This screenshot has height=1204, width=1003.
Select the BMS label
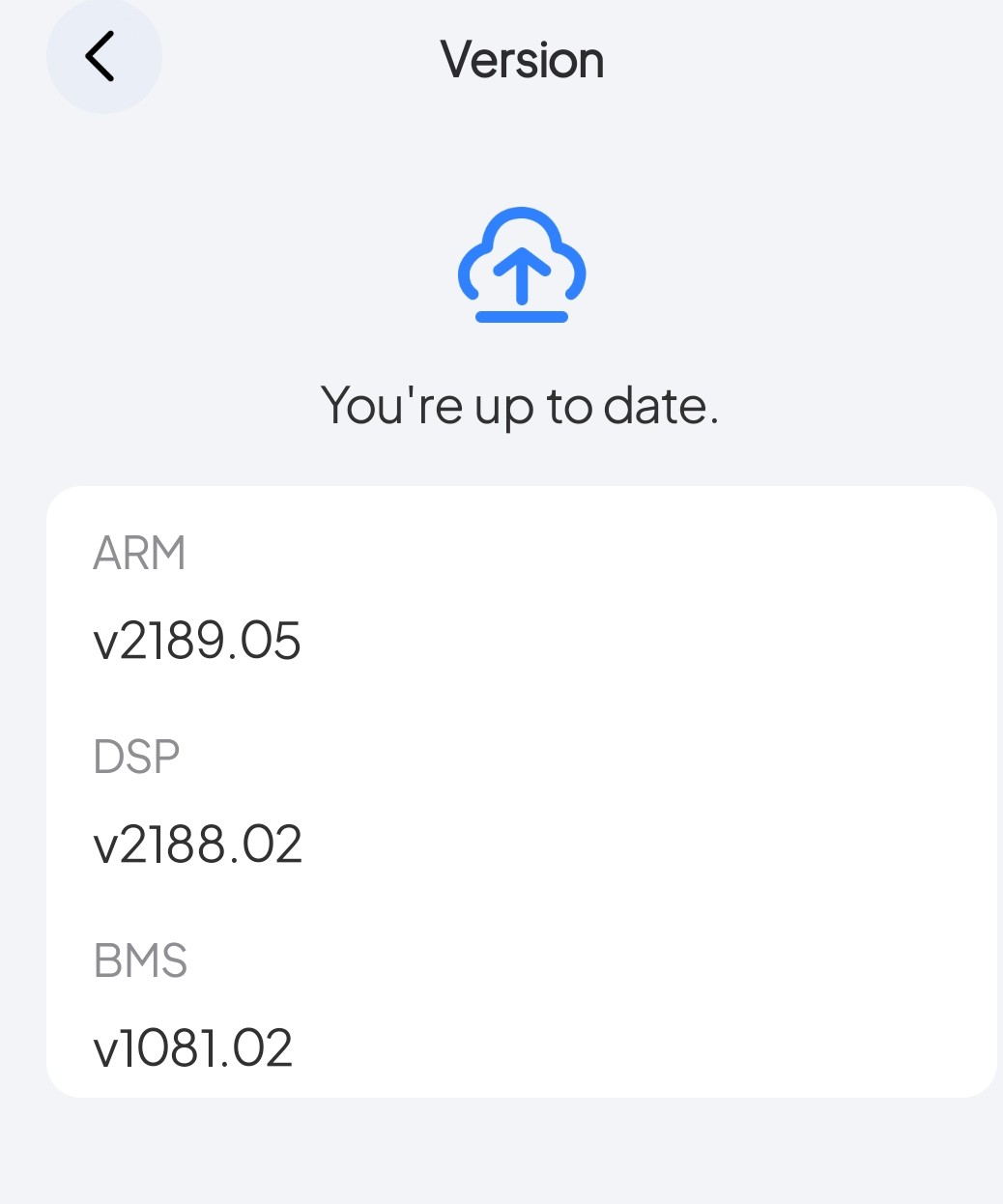click(x=140, y=960)
